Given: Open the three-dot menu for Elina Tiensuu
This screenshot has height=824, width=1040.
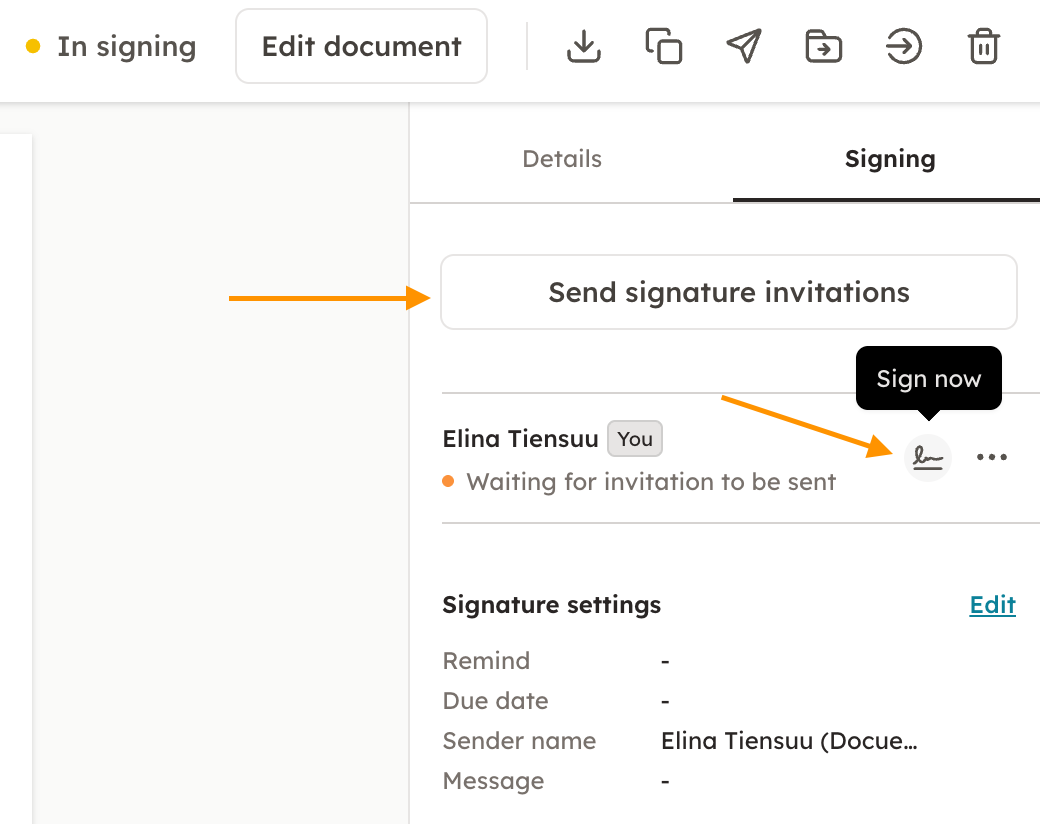Looking at the screenshot, I should click(991, 458).
